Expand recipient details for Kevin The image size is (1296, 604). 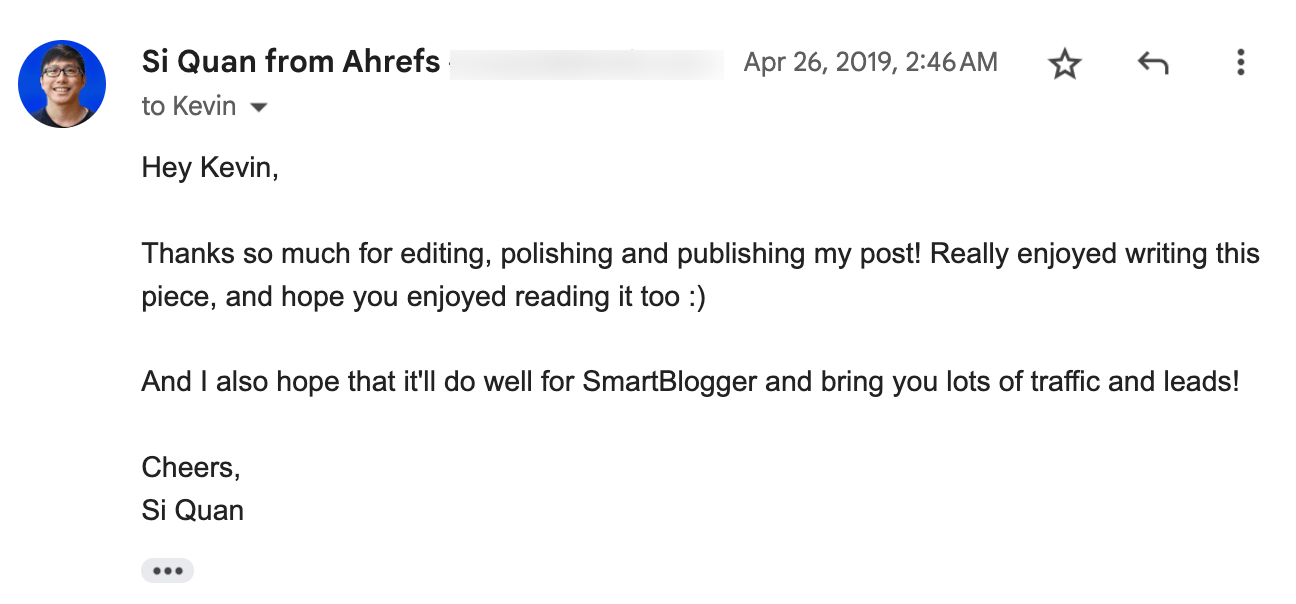[x=258, y=106]
